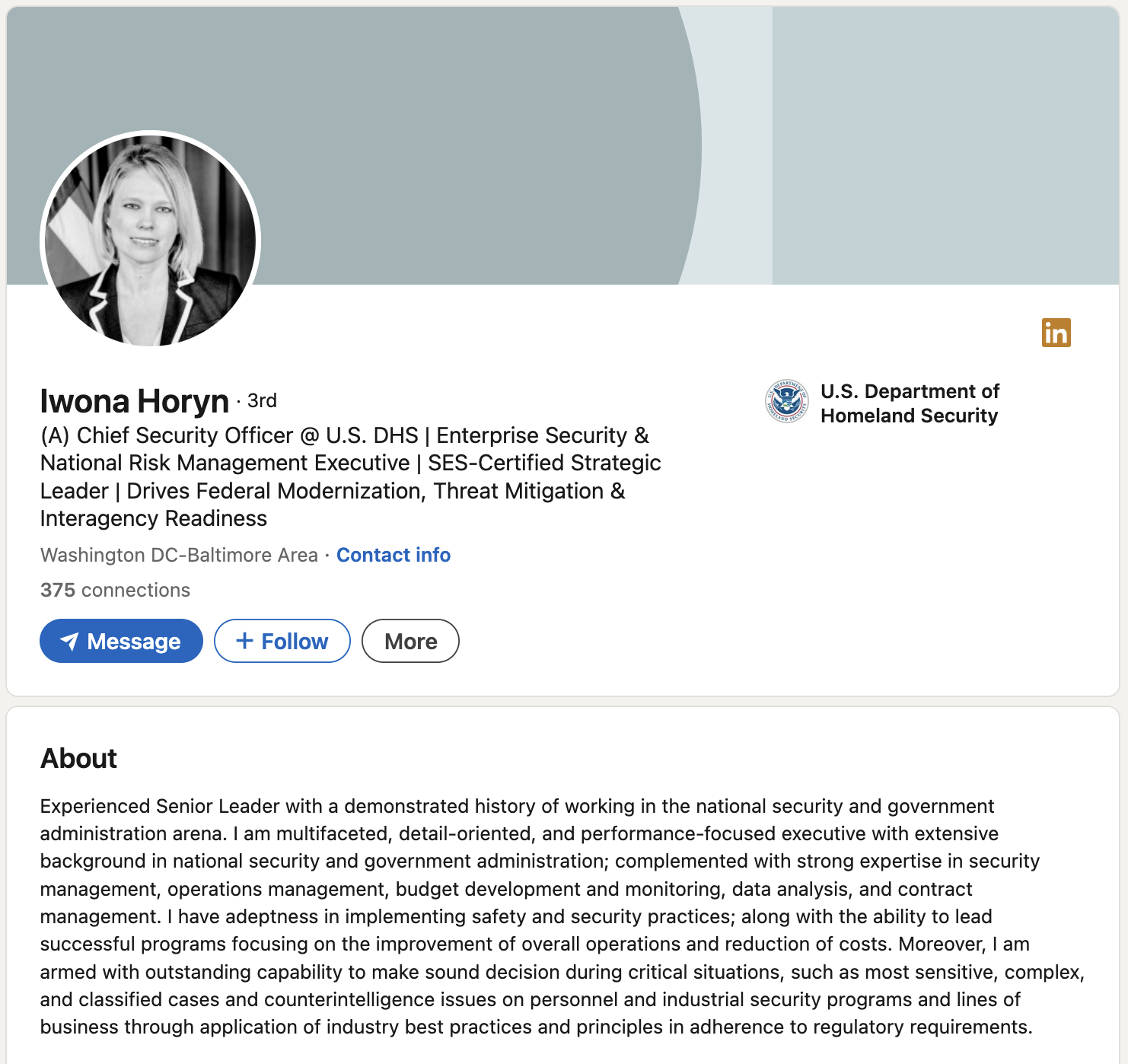Open the Contact info link

coord(393,555)
